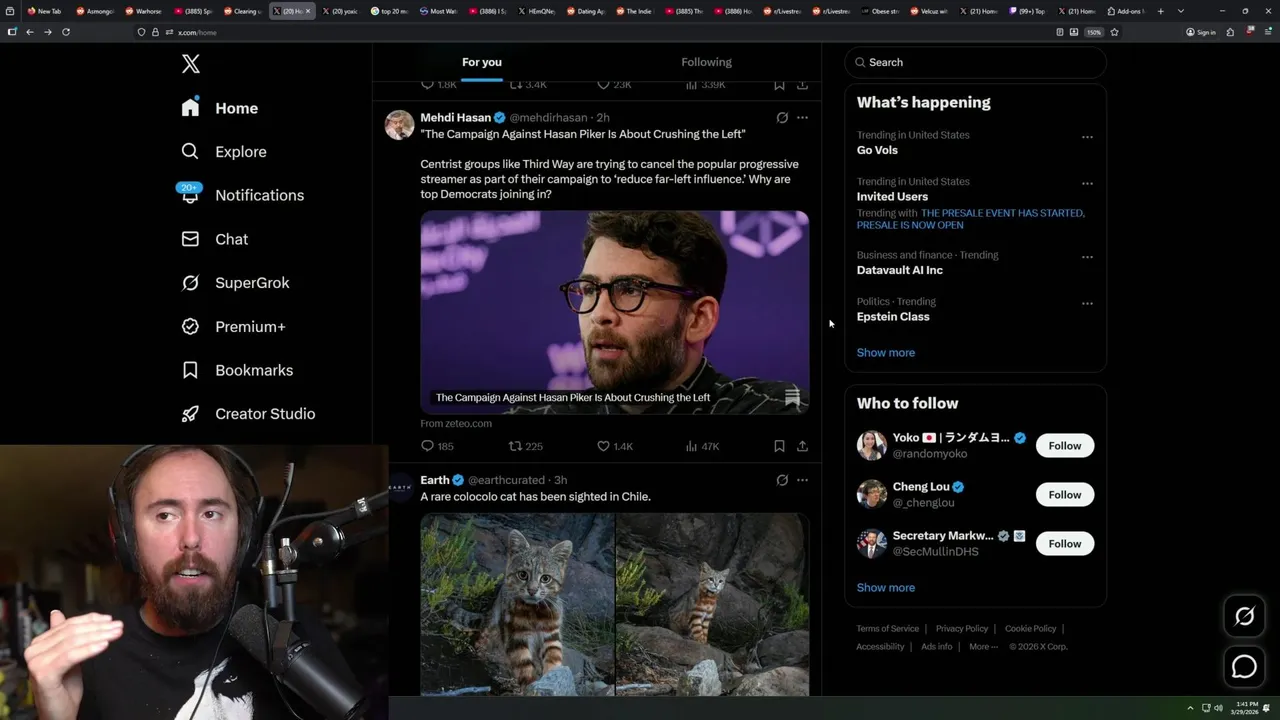The height and width of the screenshot is (720, 1280).
Task: Open right colocolo cat photo
Action: pos(713,604)
